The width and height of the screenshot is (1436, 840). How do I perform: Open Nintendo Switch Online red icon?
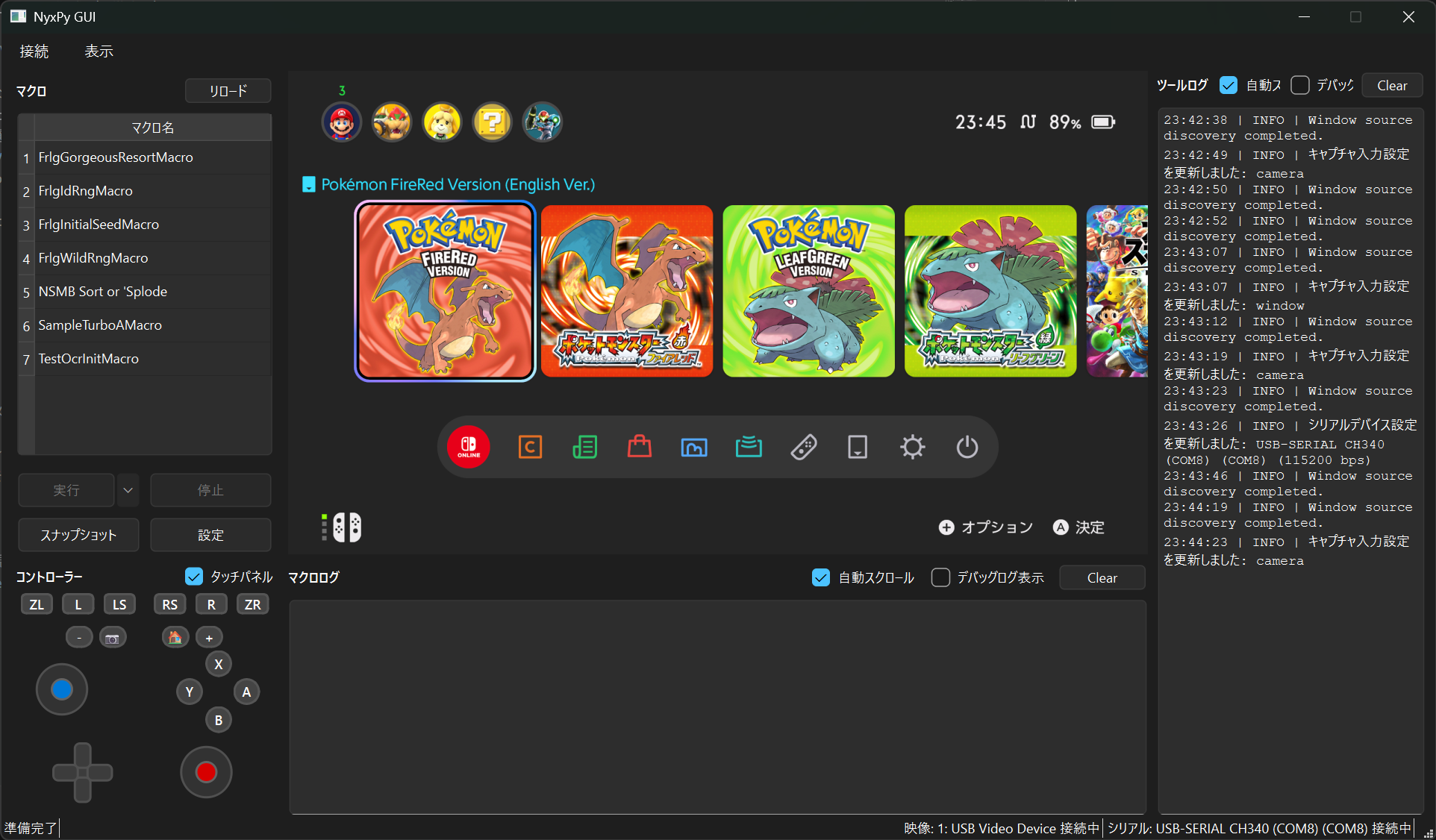pyautogui.click(x=469, y=447)
